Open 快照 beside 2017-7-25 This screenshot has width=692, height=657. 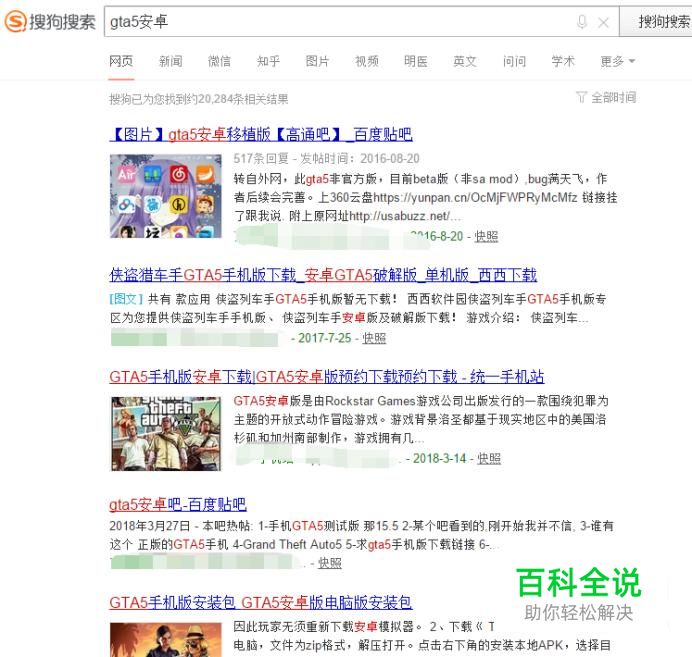coord(374,338)
